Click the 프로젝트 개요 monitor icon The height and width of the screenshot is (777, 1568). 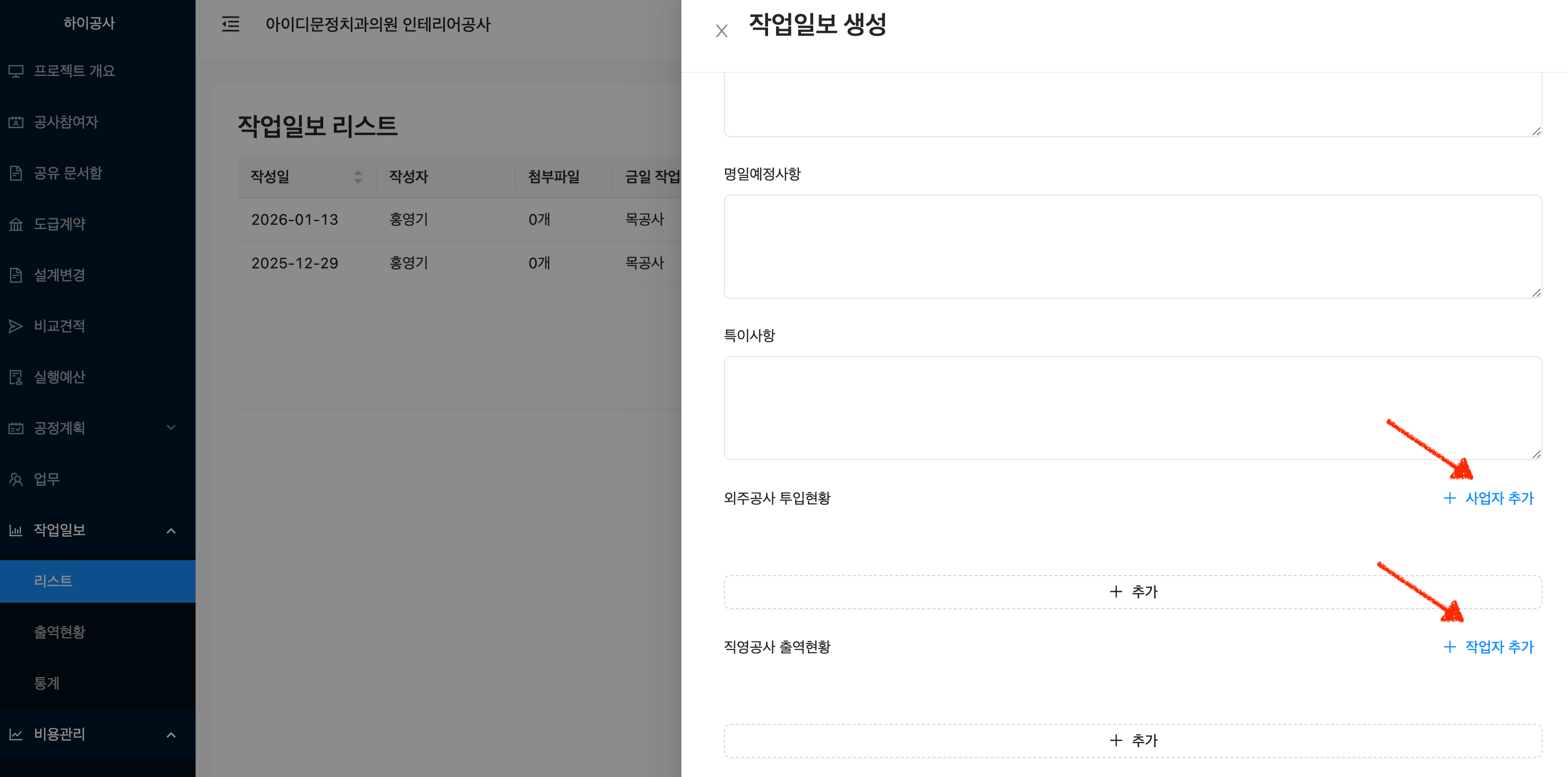click(16, 71)
